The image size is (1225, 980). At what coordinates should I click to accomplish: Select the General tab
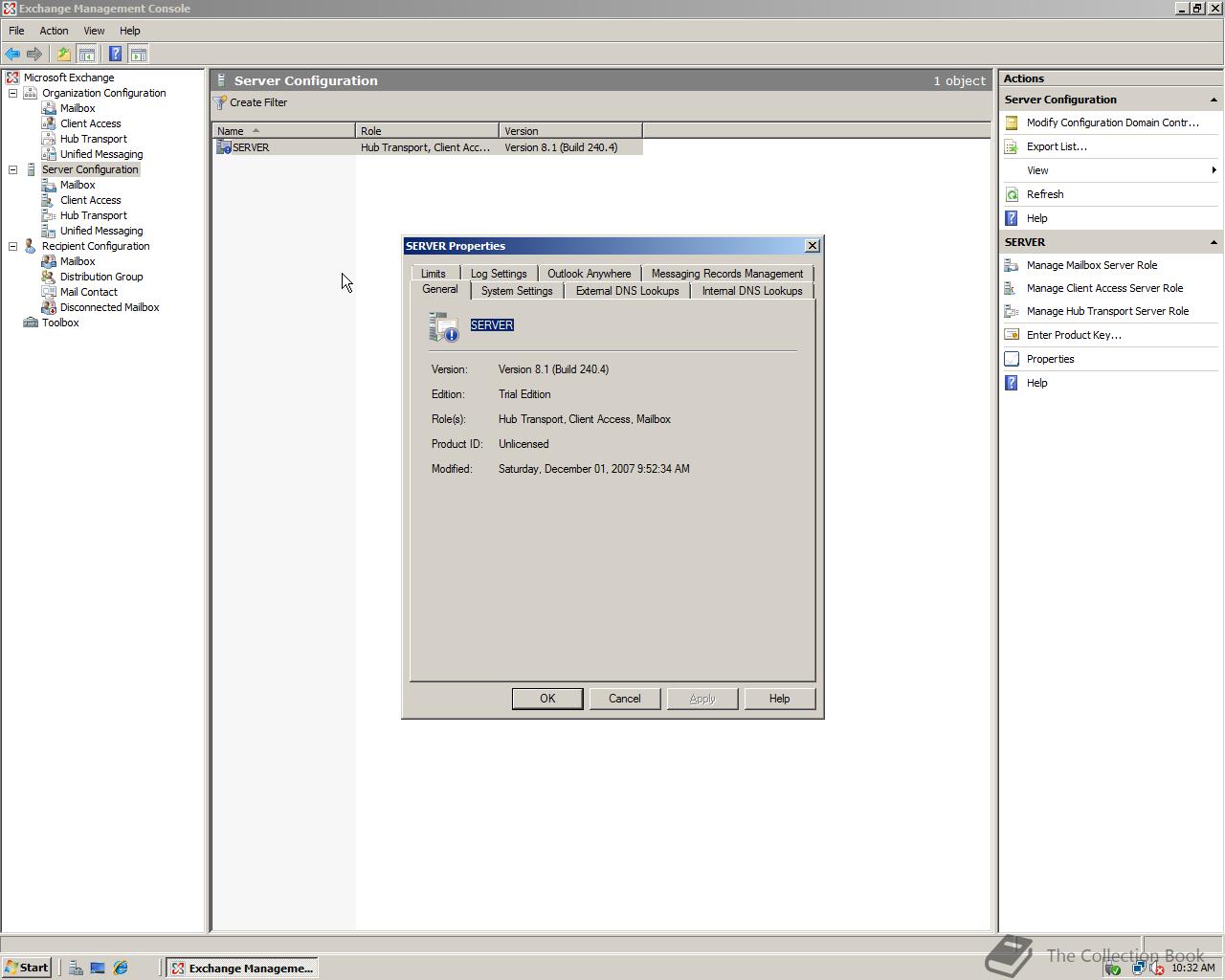440,289
